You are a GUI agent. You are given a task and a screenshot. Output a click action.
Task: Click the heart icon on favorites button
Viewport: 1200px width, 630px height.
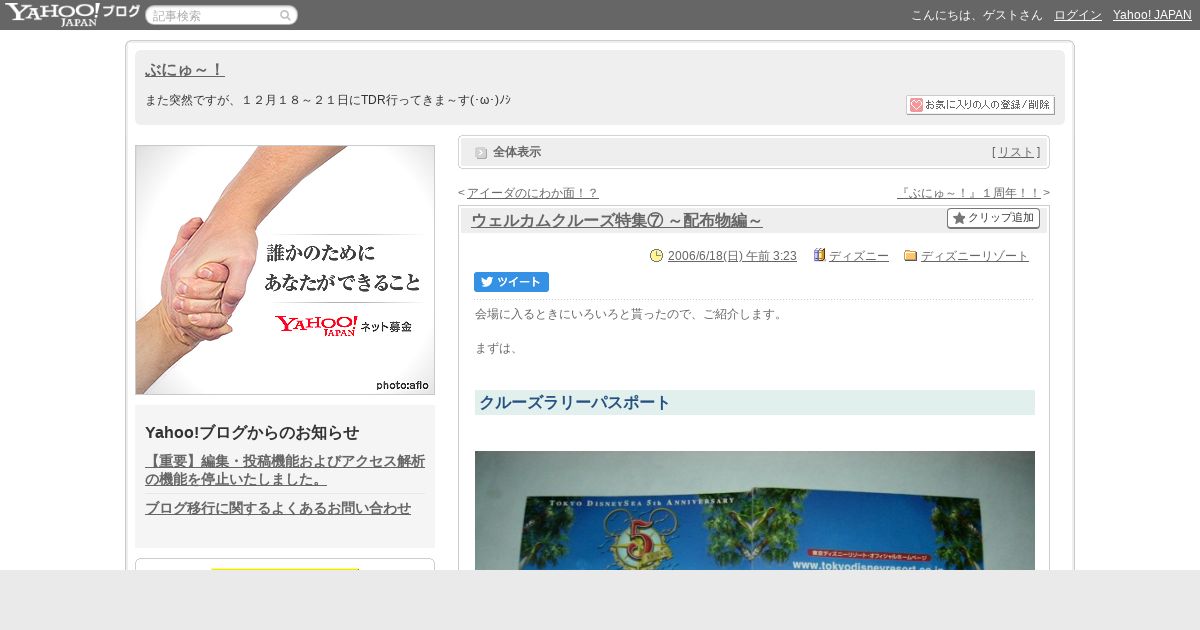[x=916, y=105]
